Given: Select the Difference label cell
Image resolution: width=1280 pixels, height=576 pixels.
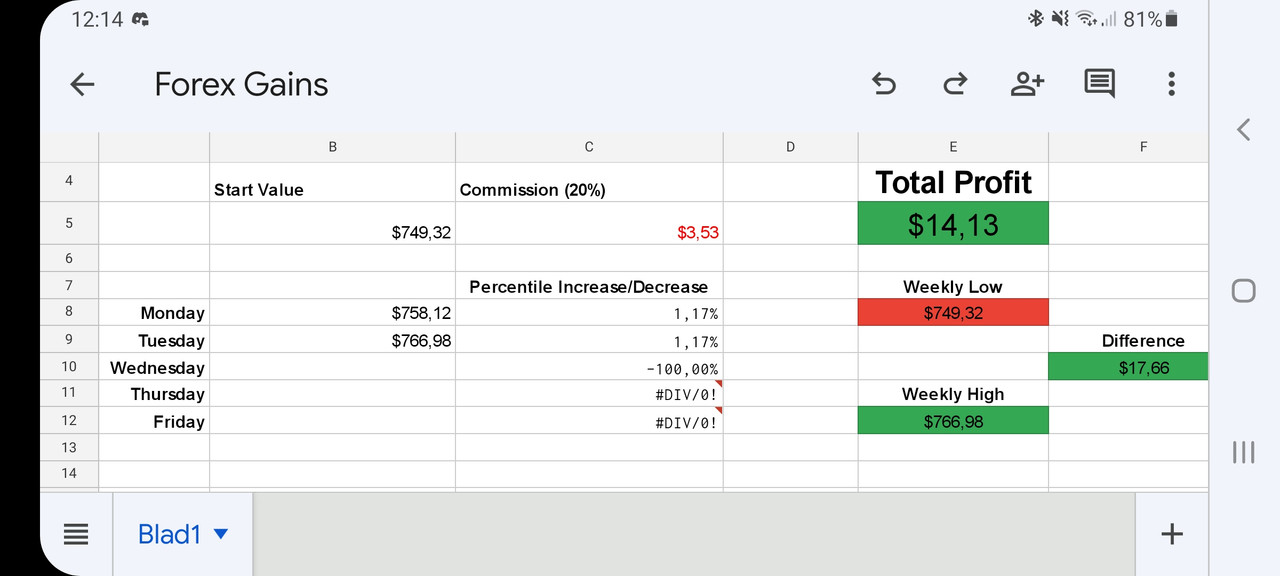Looking at the screenshot, I should click(x=1128, y=339).
